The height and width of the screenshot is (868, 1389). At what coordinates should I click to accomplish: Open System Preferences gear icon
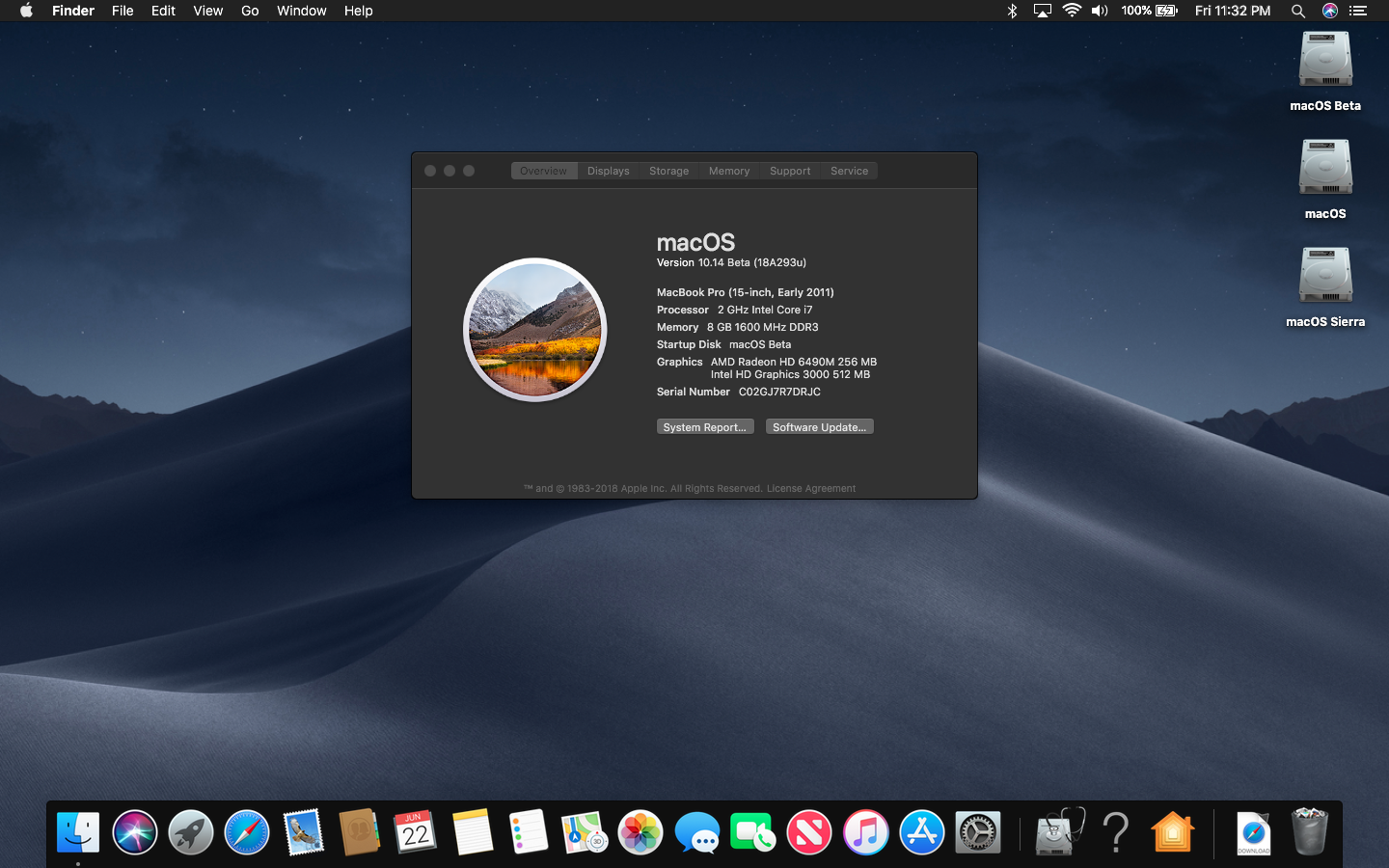tap(978, 832)
